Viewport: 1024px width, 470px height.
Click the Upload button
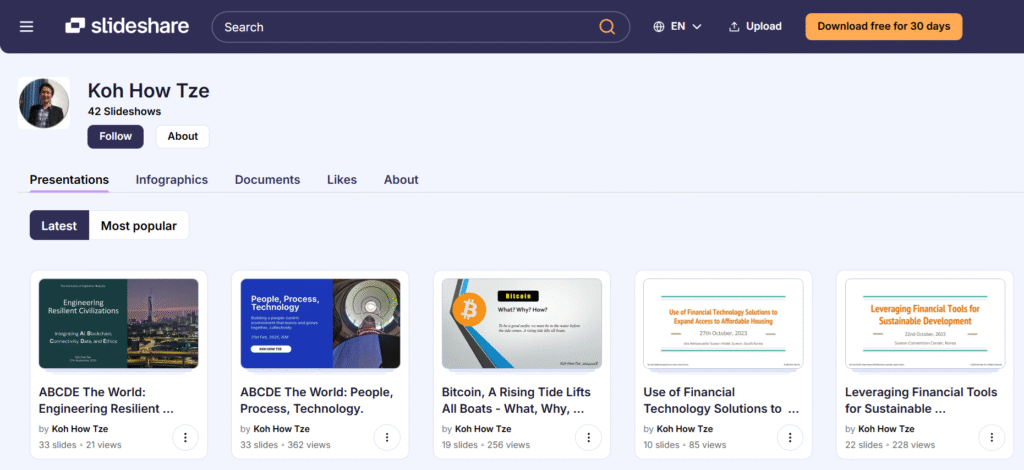[755, 27]
